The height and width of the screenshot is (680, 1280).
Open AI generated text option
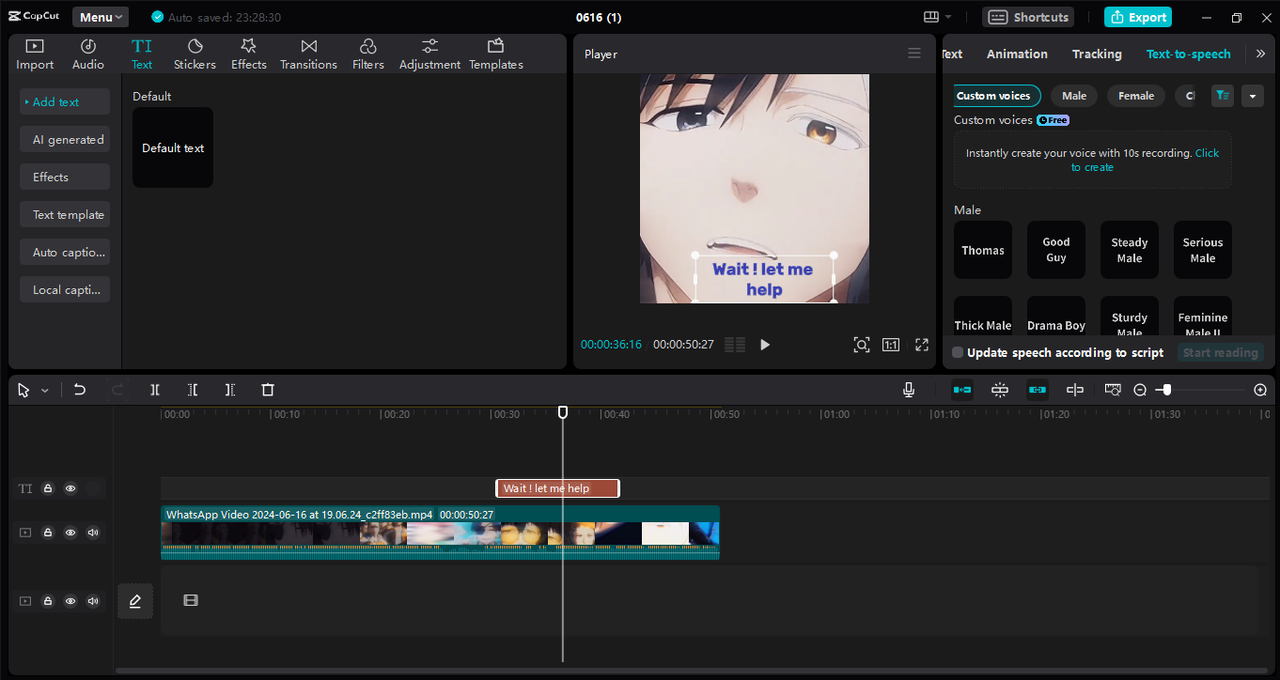[x=65, y=140]
